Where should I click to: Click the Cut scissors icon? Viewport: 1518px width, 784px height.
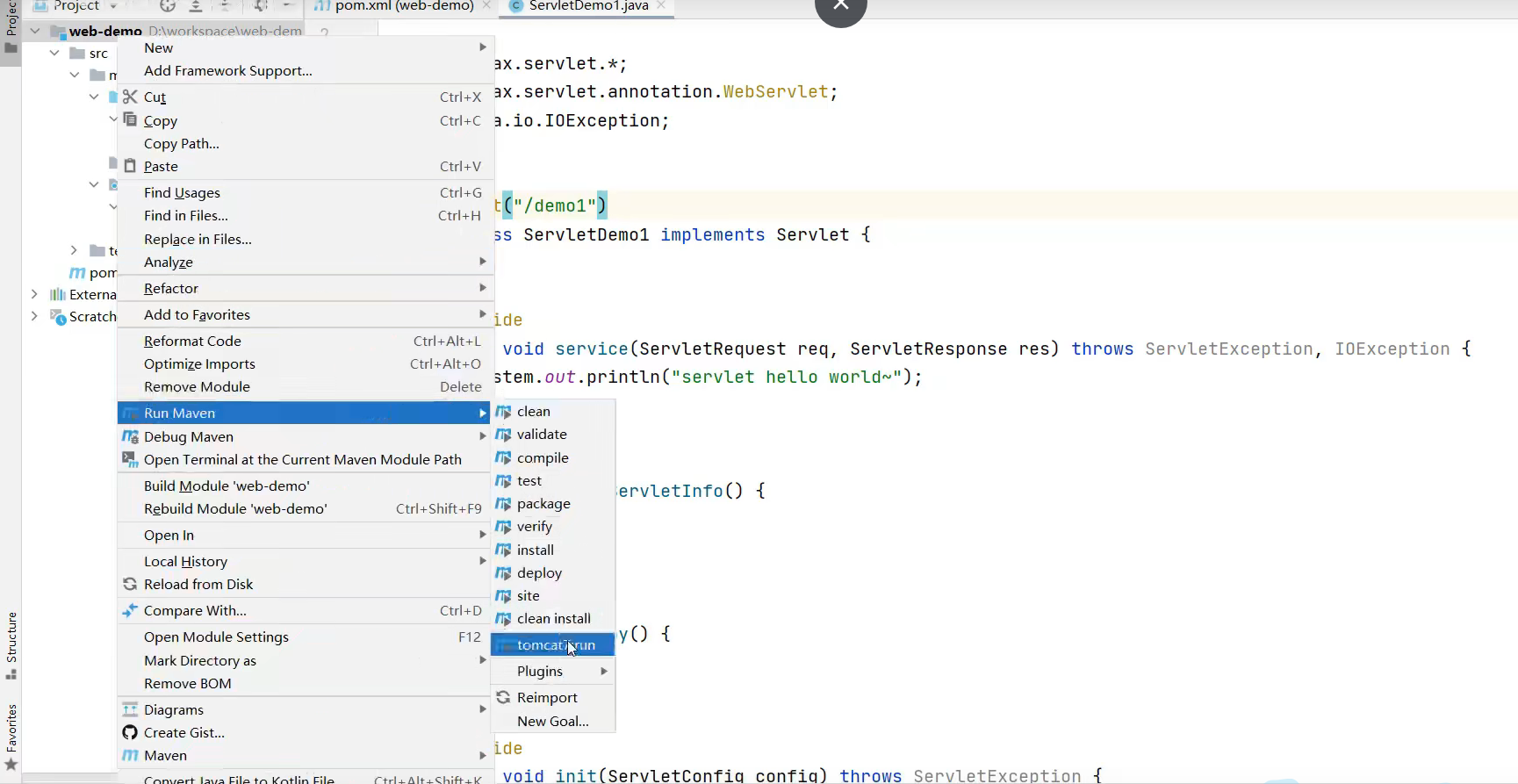click(x=130, y=97)
